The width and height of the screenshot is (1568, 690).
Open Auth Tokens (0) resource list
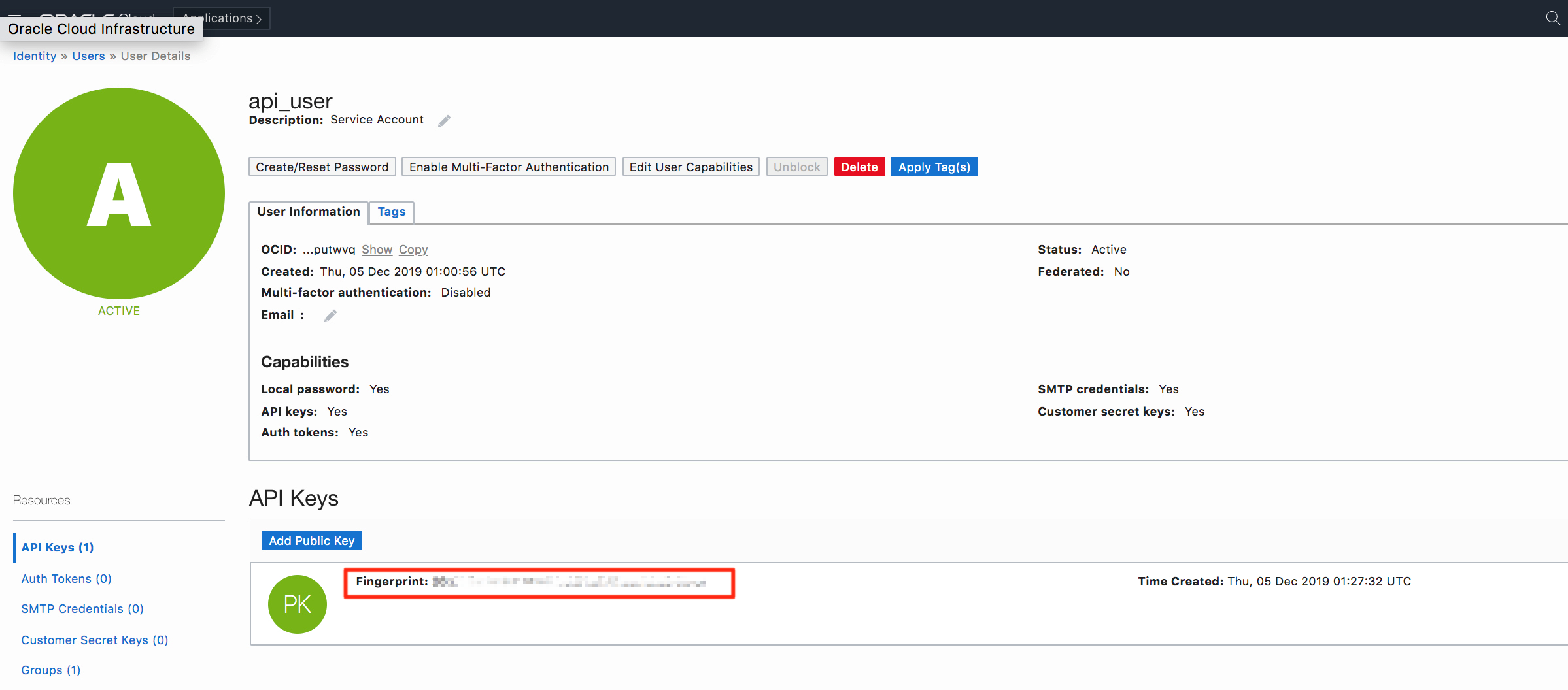coord(66,579)
